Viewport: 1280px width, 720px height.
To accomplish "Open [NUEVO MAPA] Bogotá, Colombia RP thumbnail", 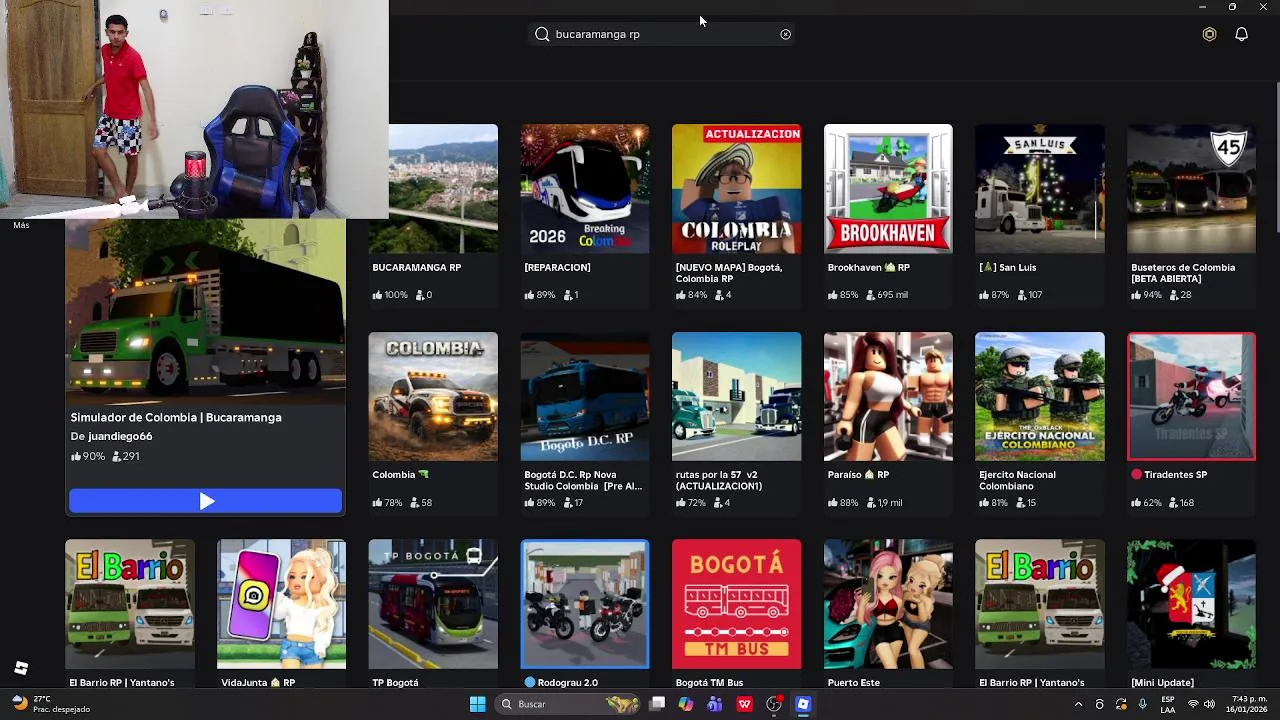I will [736, 188].
